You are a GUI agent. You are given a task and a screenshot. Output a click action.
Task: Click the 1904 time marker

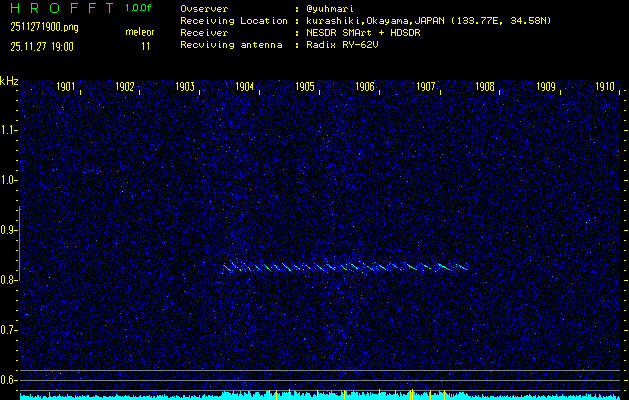tap(244, 87)
